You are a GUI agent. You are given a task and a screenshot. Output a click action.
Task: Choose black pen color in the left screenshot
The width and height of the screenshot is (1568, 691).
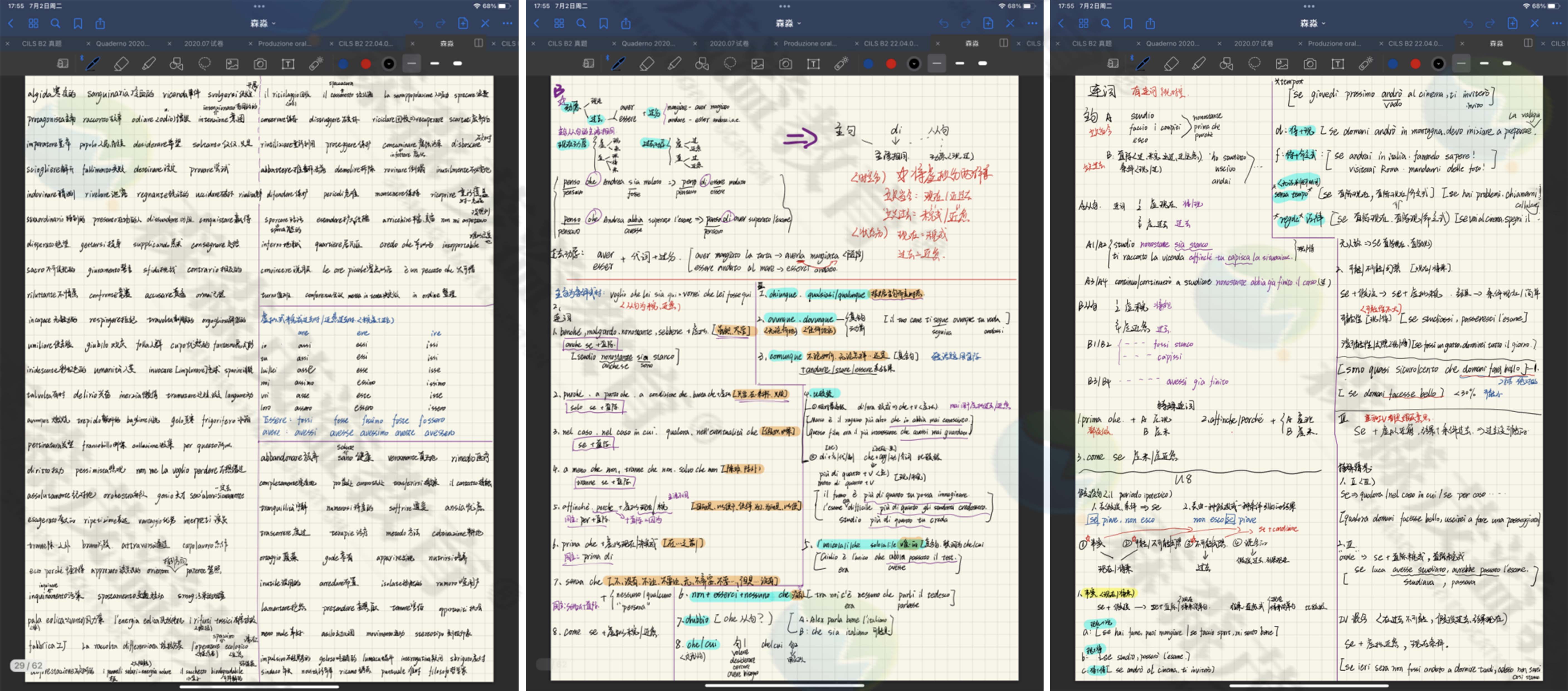[x=389, y=63]
